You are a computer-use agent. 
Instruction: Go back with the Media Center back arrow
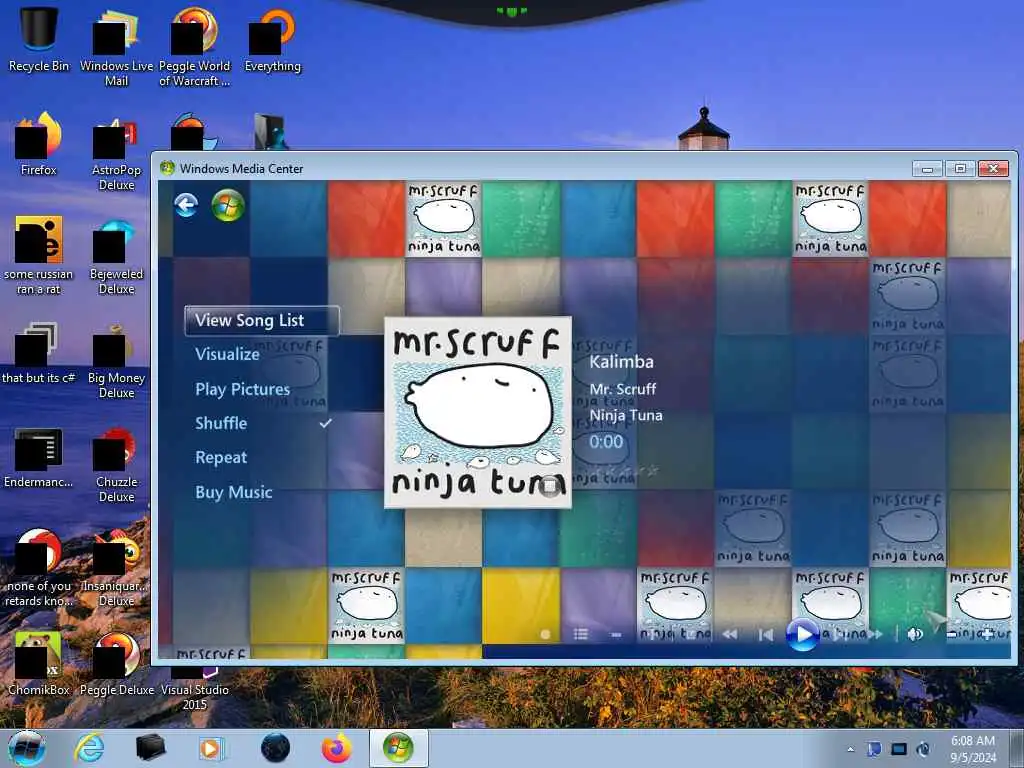coord(186,205)
